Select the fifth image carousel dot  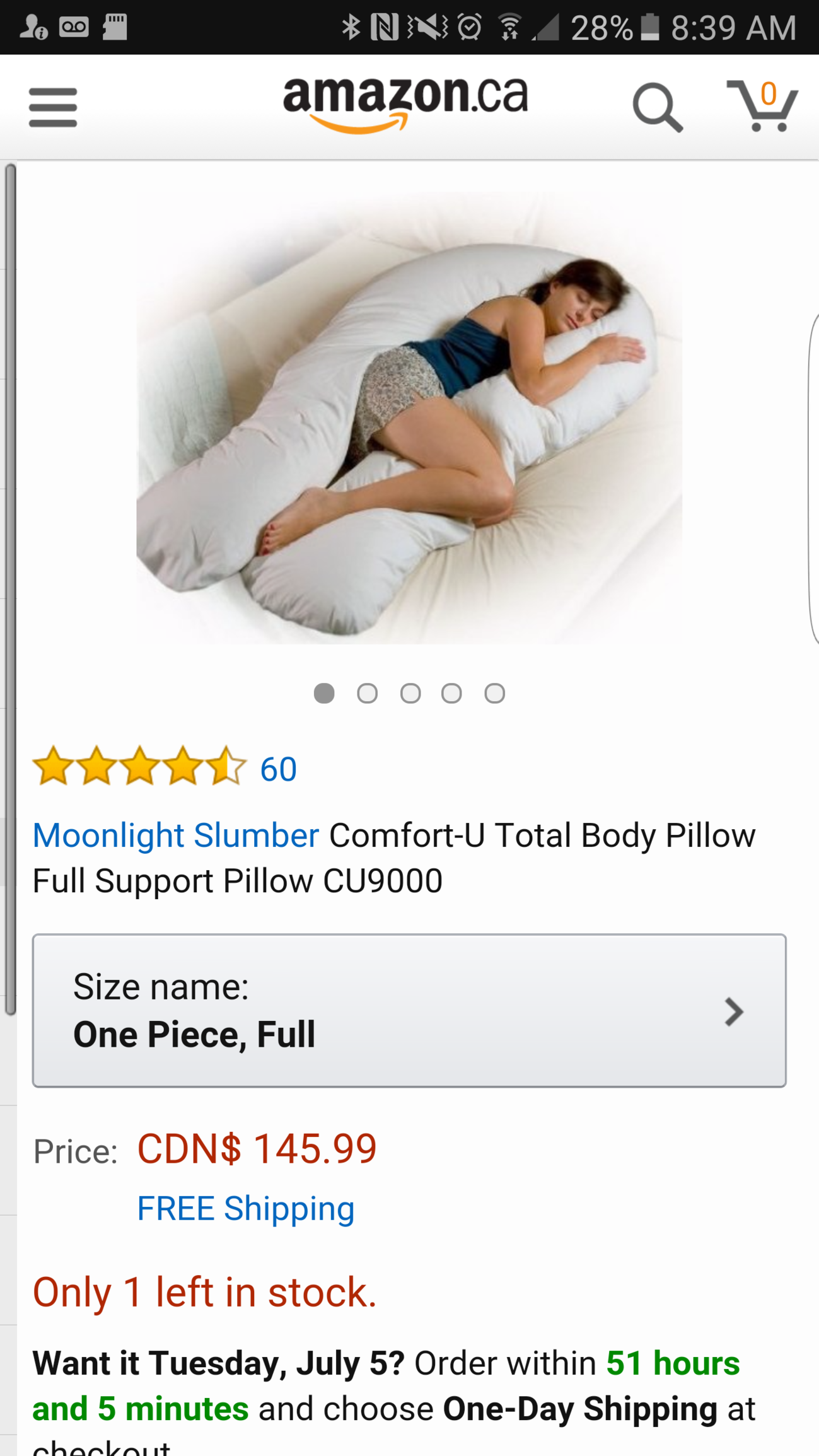point(495,693)
